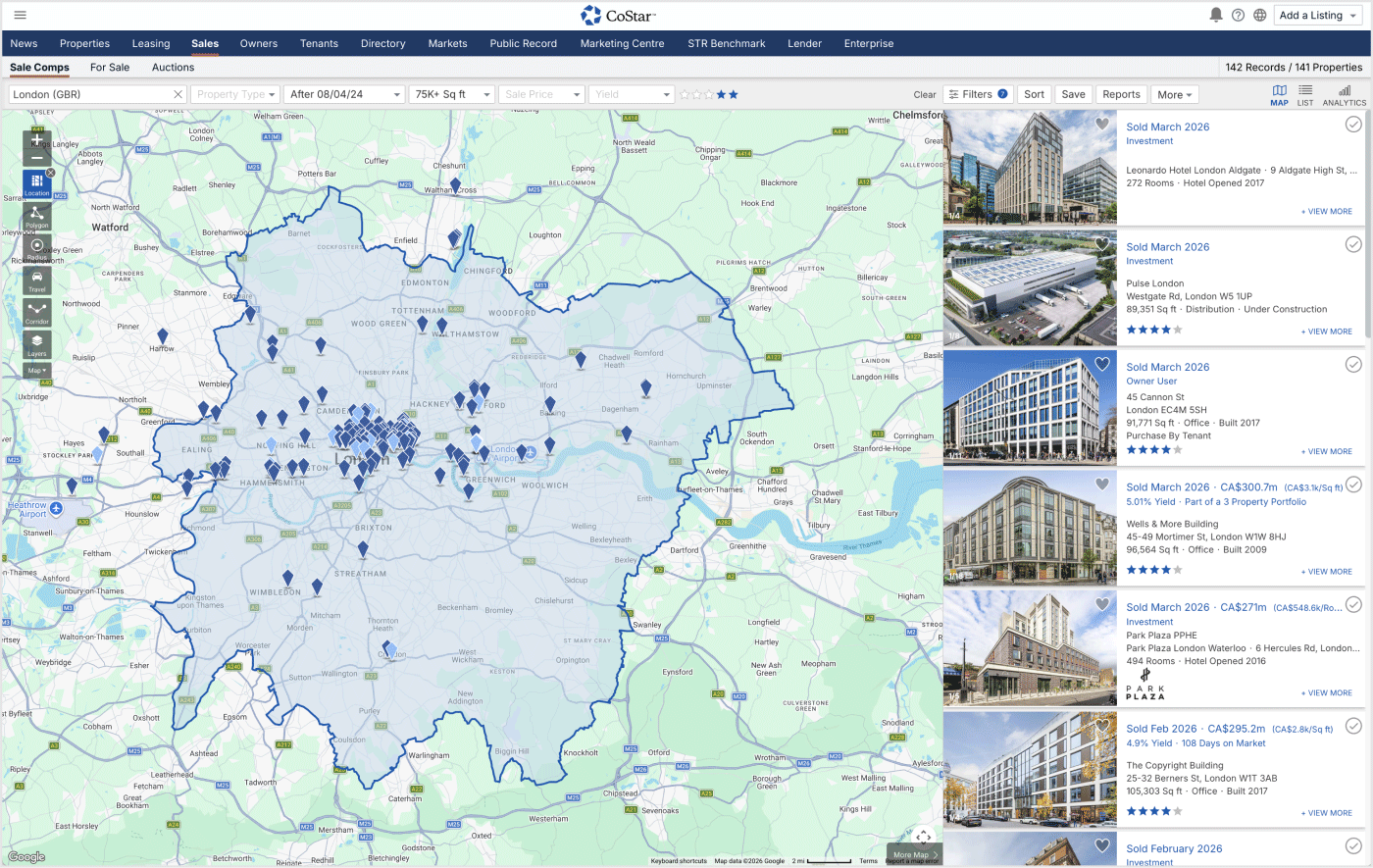
Task: Switch to List view
Action: coord(1305,94)
